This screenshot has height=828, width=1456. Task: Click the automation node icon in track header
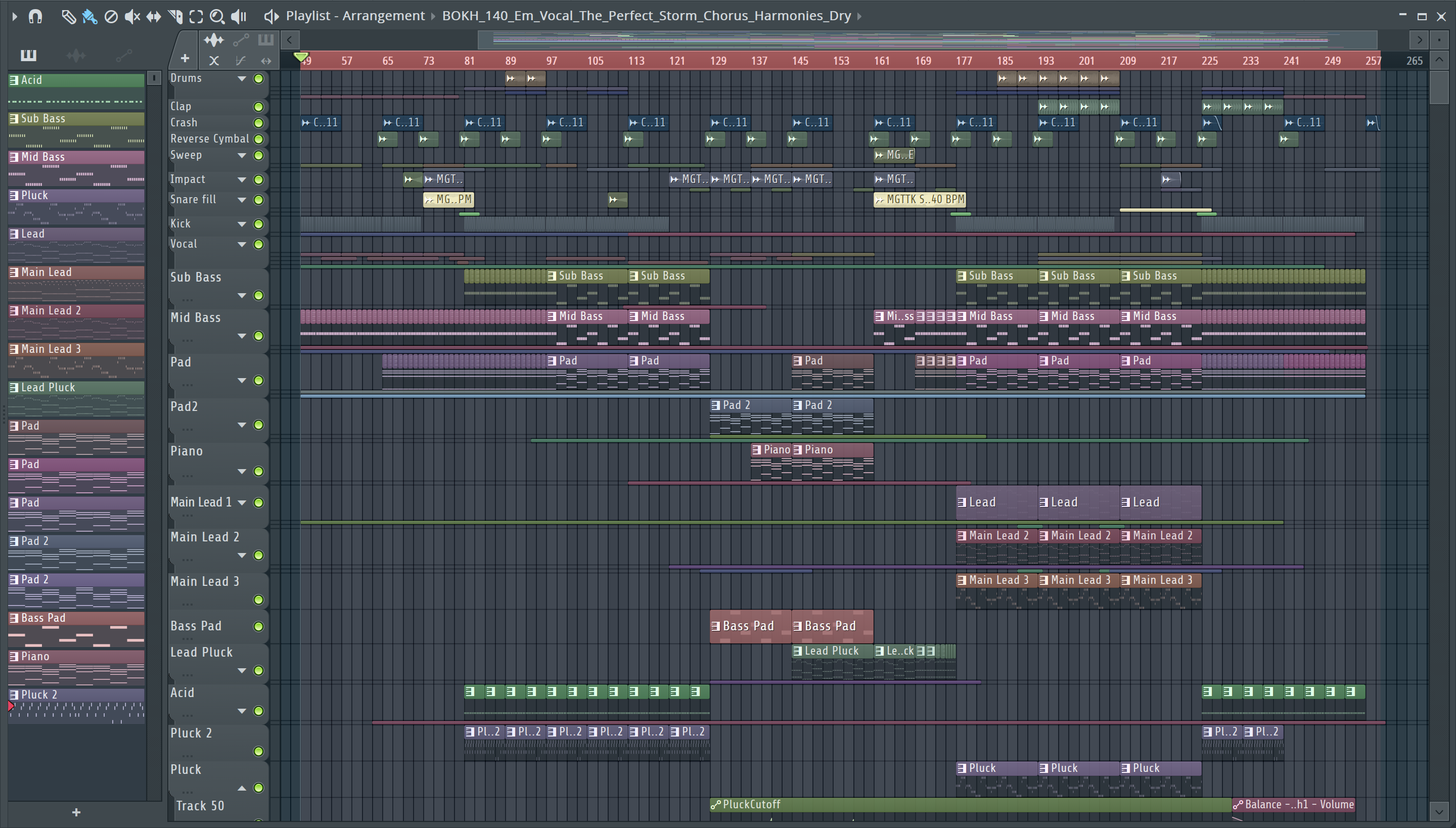point(241,40)
